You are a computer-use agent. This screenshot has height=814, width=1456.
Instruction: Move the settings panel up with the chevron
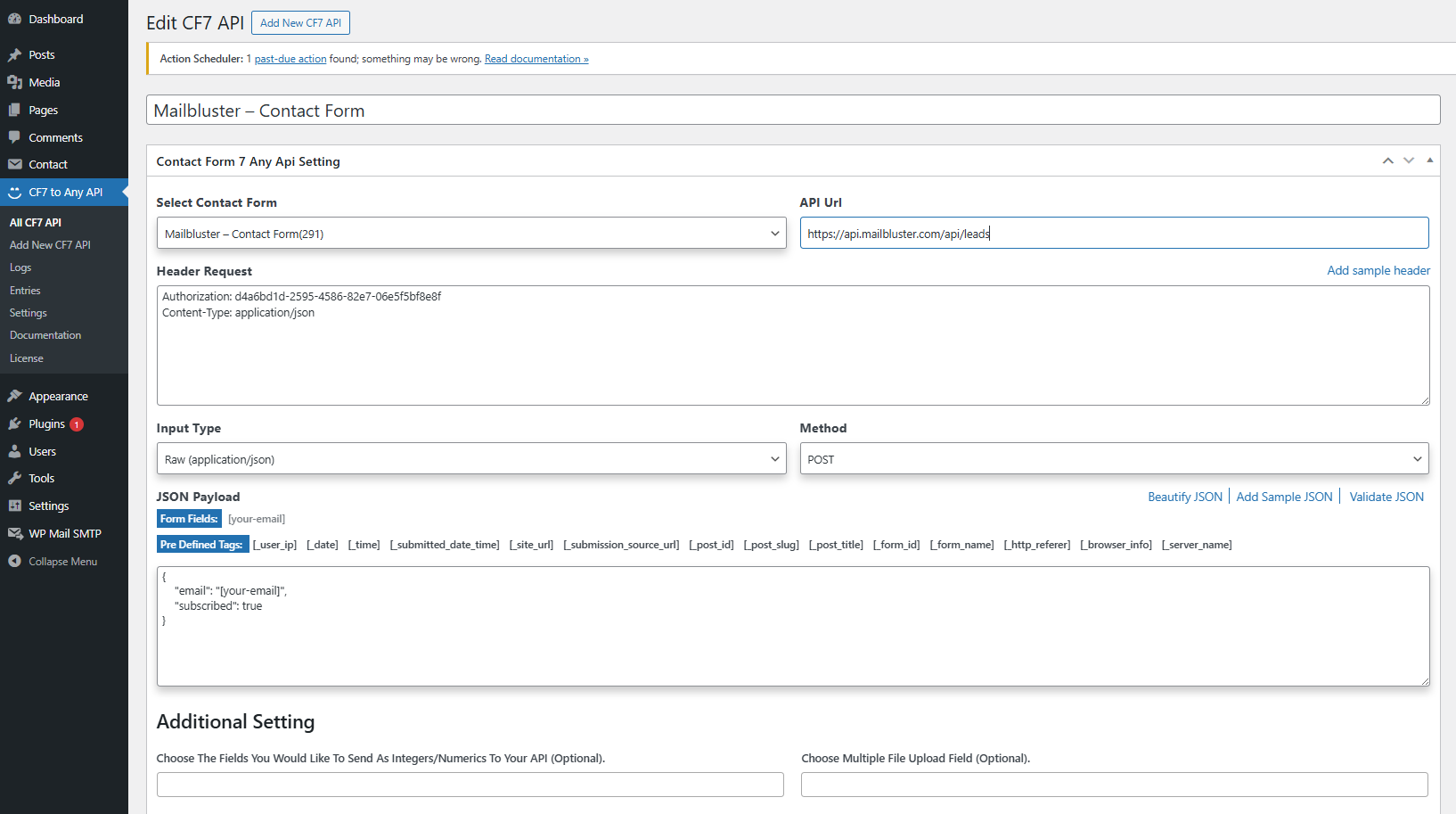click(x=1387, y=160)
